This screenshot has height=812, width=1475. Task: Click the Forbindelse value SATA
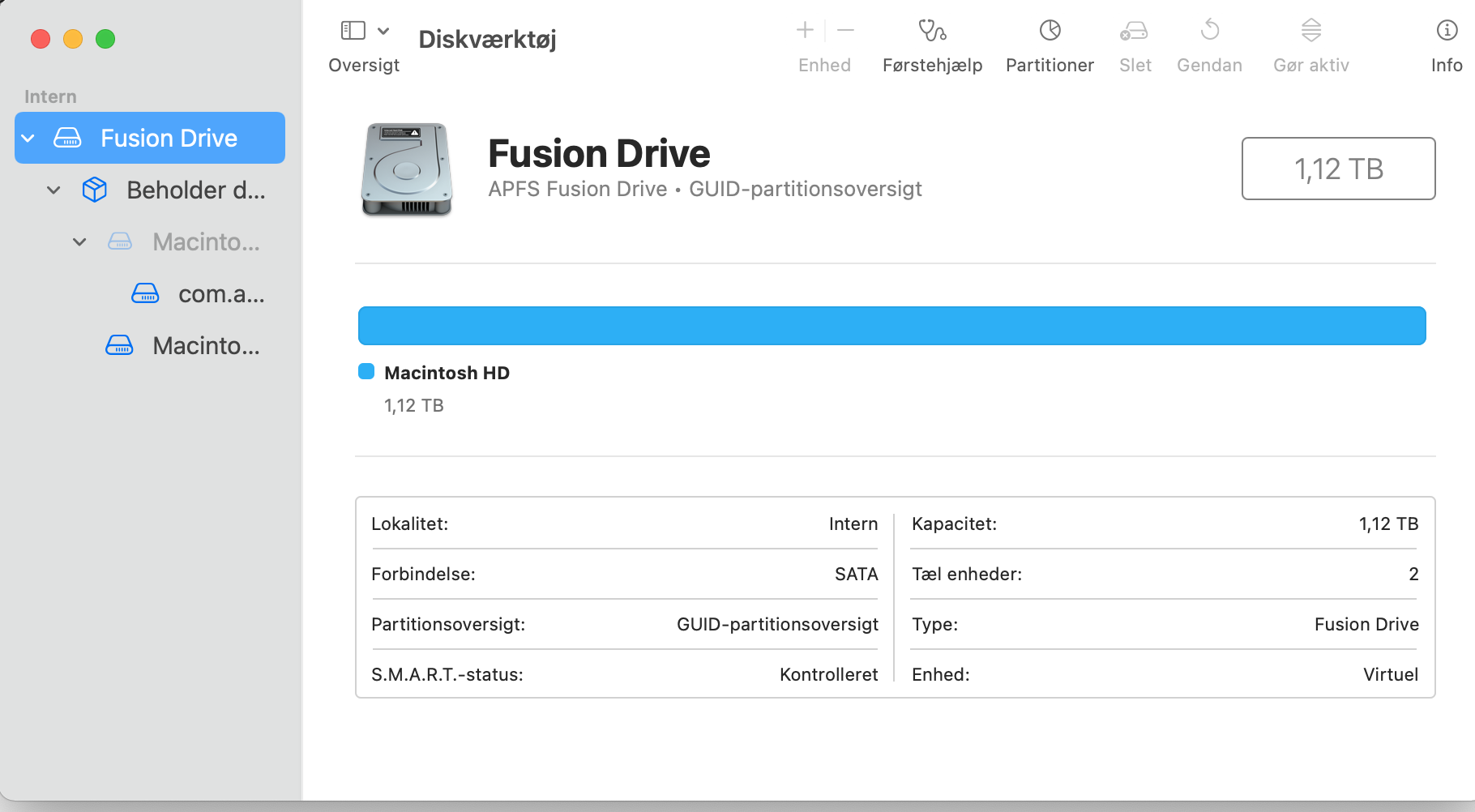(857, 574)
